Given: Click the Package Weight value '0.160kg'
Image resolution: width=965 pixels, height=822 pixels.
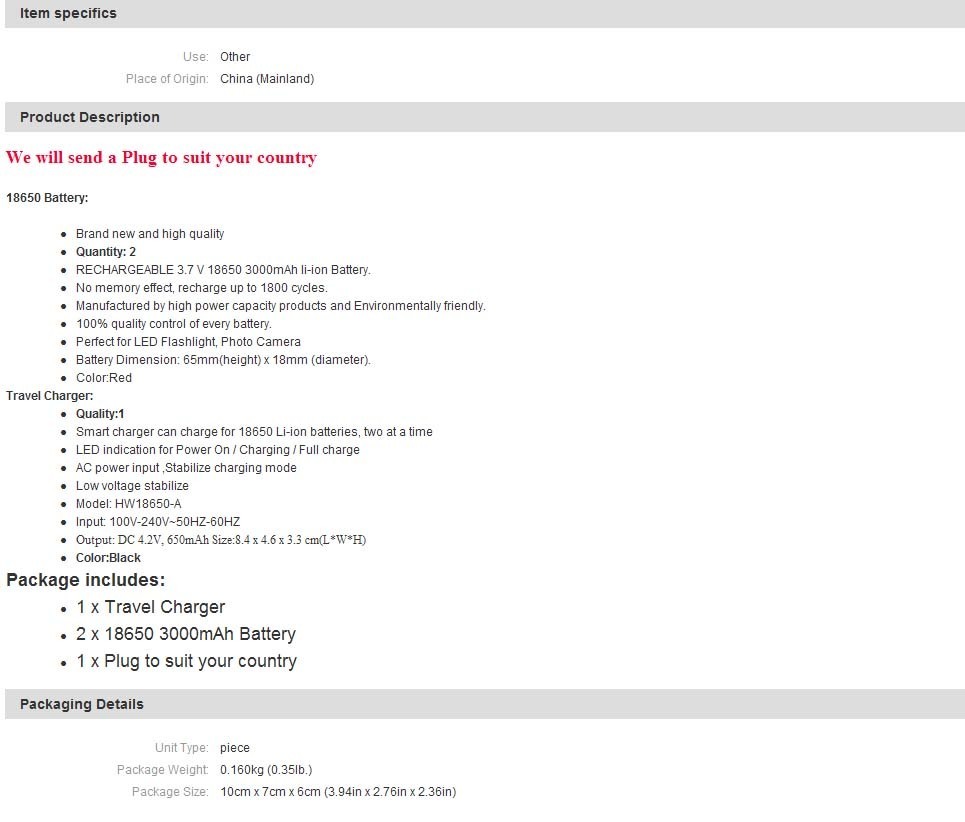Looking at the screenshot, I should click(x=266, y=770).
